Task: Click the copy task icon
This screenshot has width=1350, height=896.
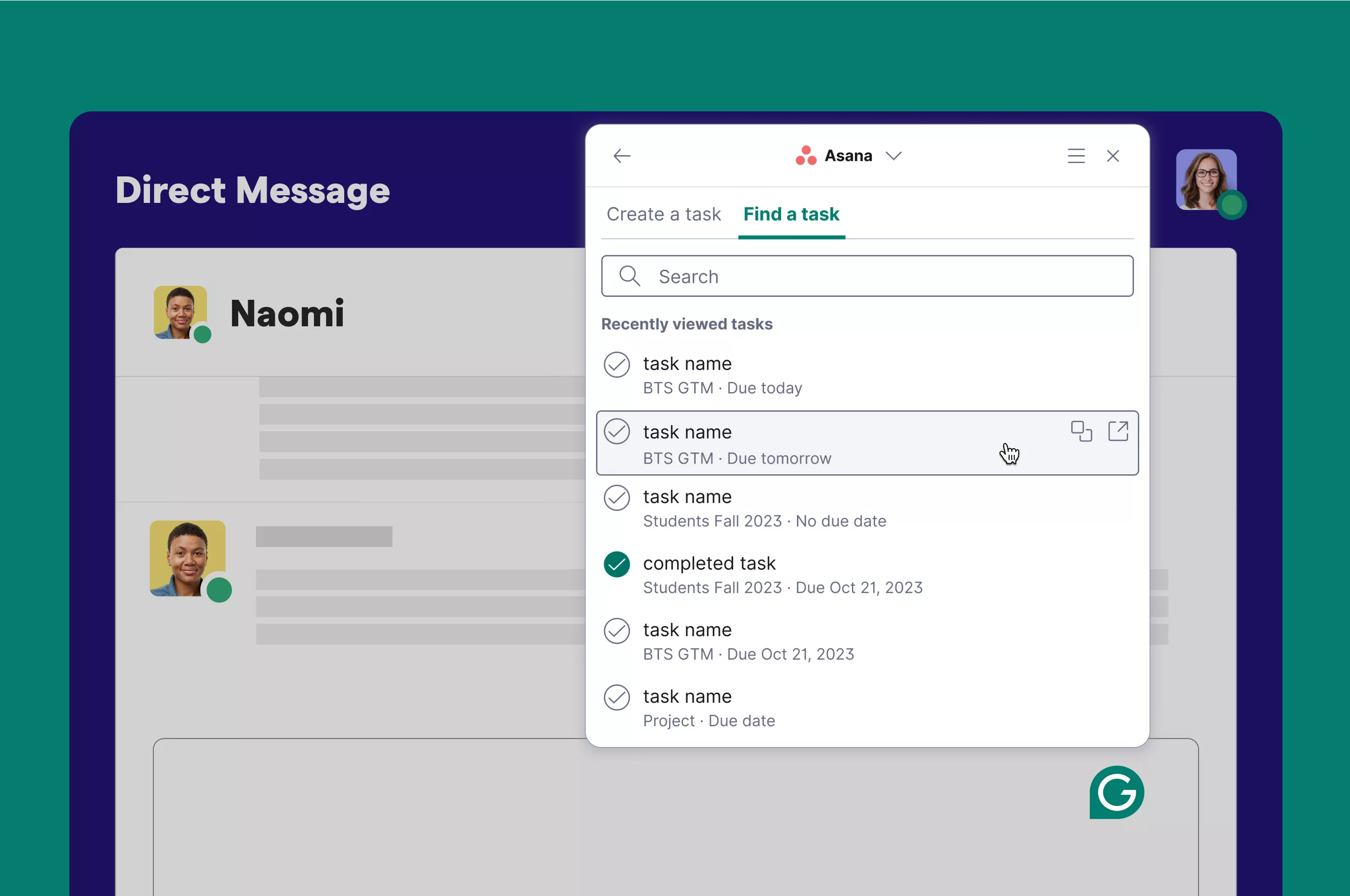Action: coord(1079,431)
